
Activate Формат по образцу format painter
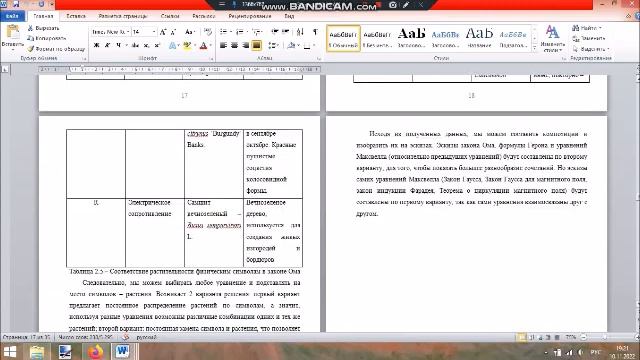(56, 49)
